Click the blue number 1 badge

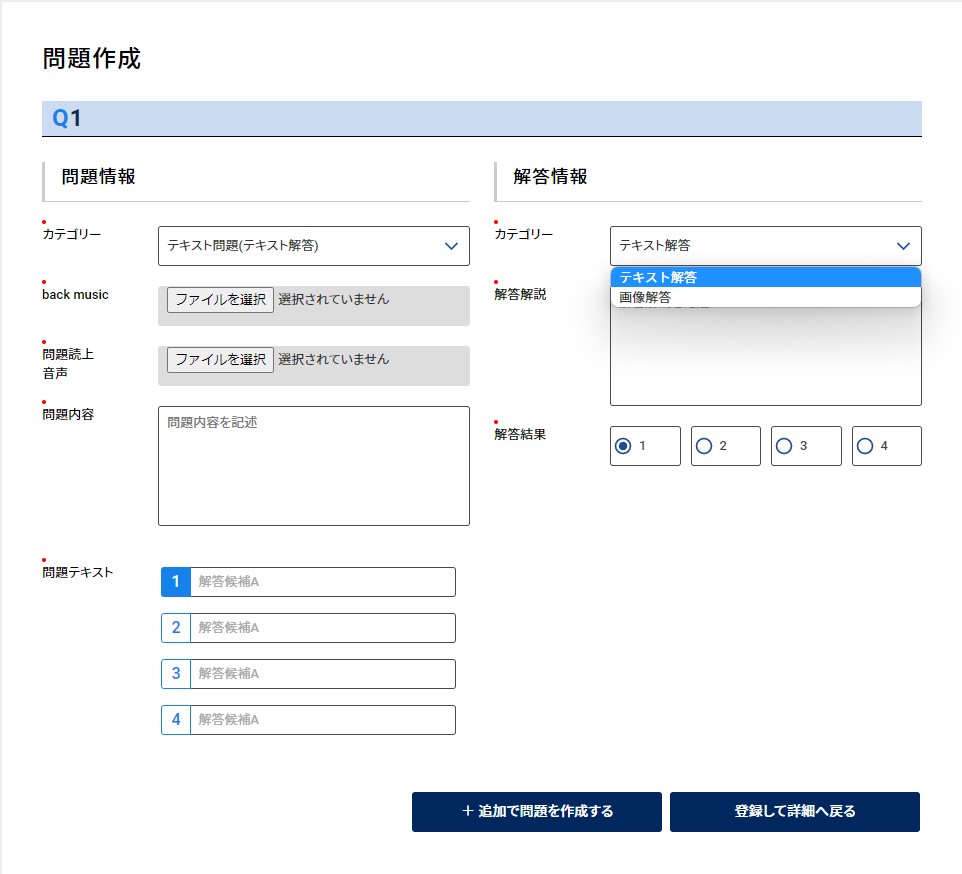[176, 582]
